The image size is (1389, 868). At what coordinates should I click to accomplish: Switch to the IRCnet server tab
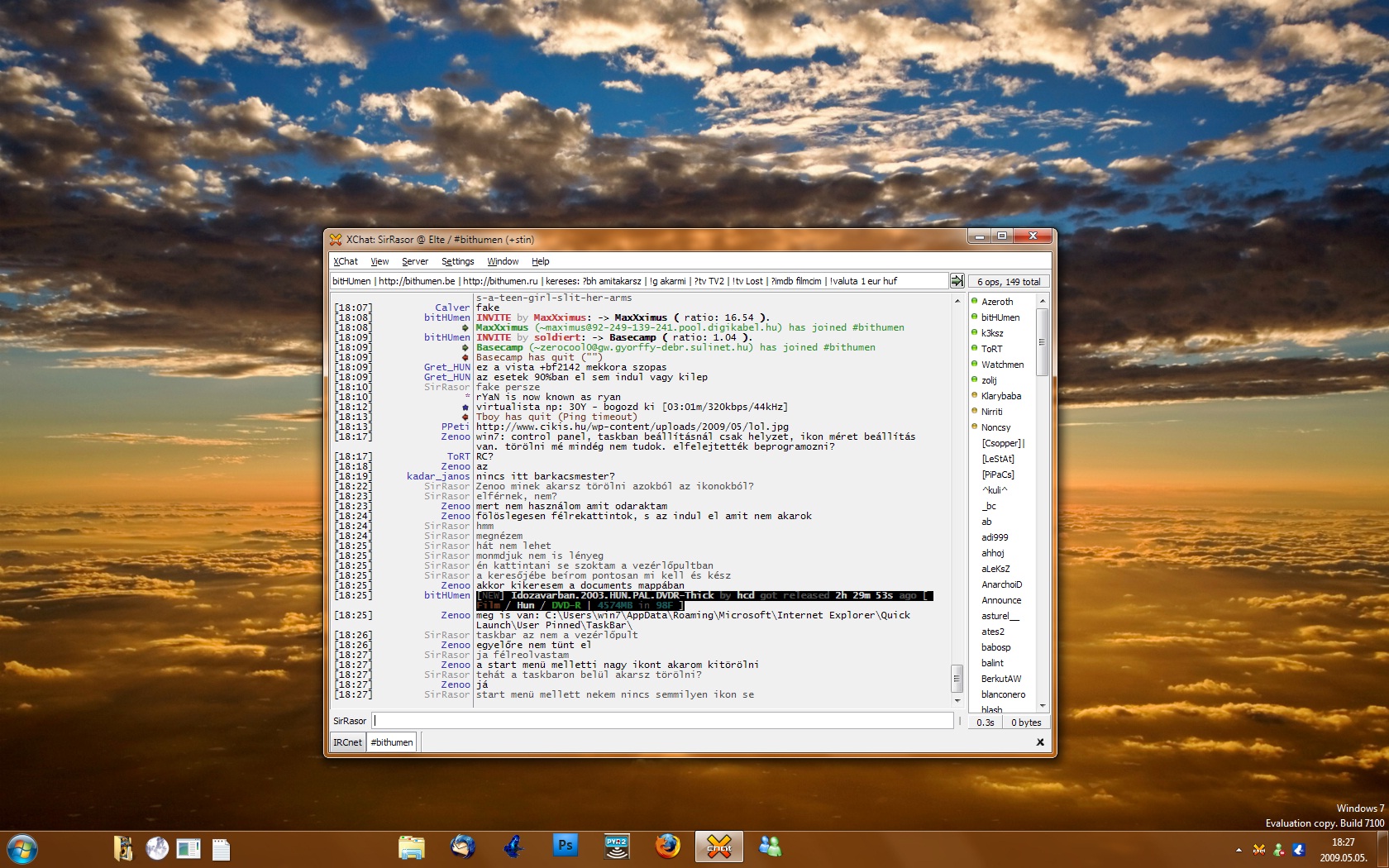pos(347,742)
